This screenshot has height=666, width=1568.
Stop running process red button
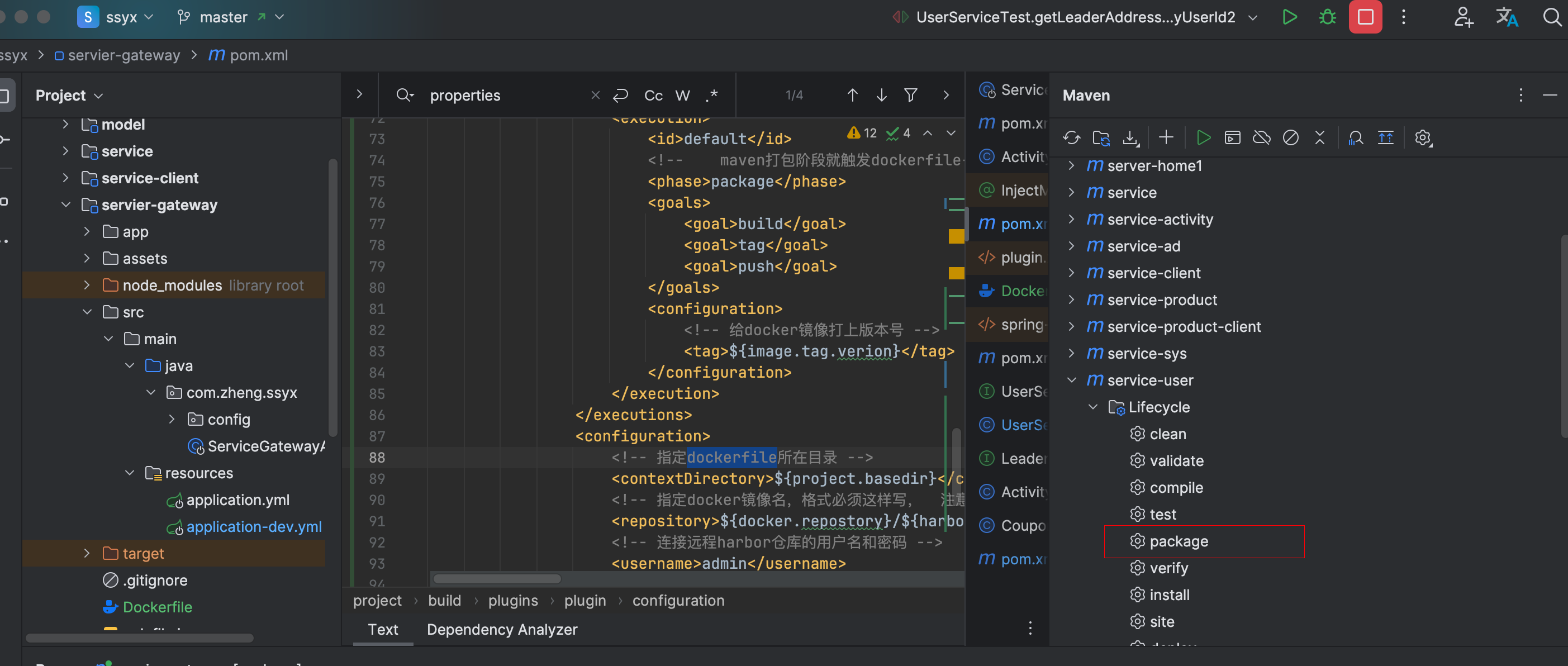point(1365,17)
